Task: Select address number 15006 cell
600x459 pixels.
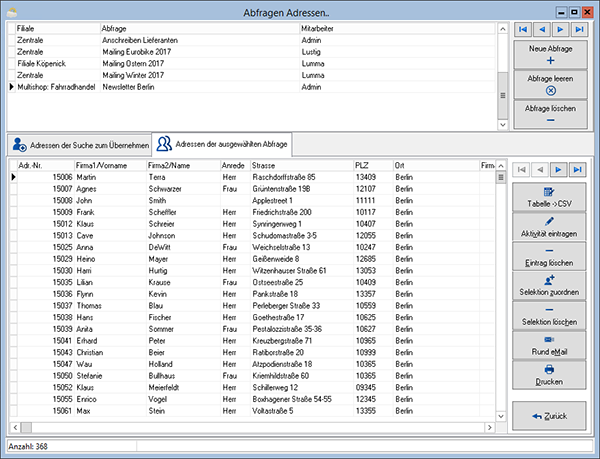Action: tap(46, 177)
